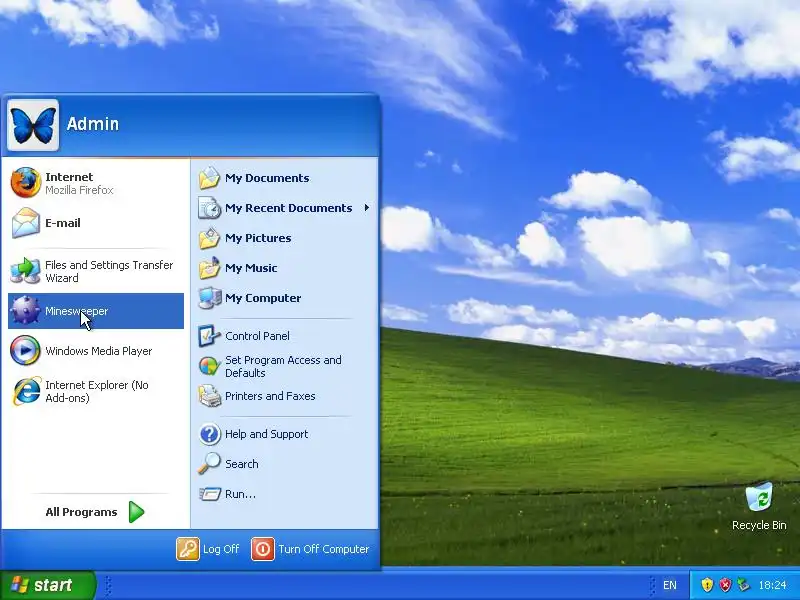Open Windows Media Player icon
Viewport: 800px width, 600px height.
(26, 351)
